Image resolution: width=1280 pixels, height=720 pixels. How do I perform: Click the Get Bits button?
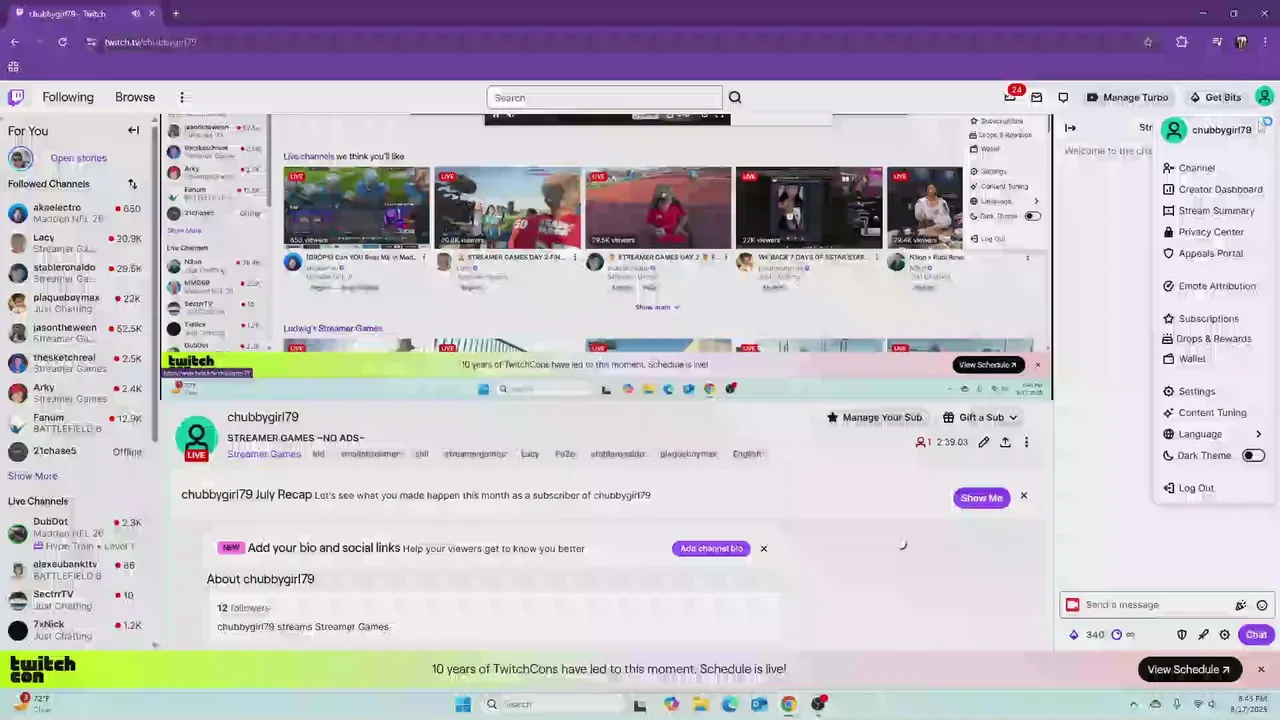tap(1215, 97)
